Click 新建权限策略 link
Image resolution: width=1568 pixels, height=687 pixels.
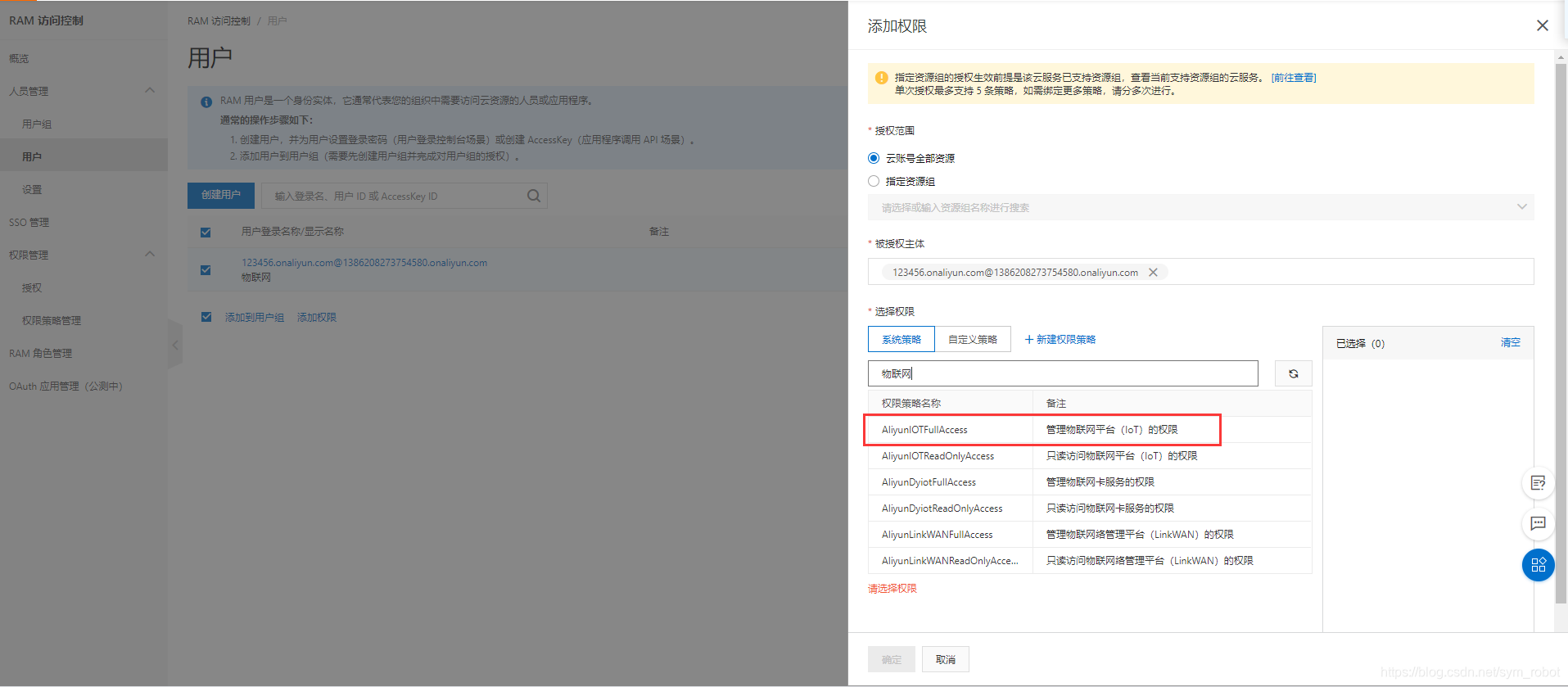coord(1060,339)
